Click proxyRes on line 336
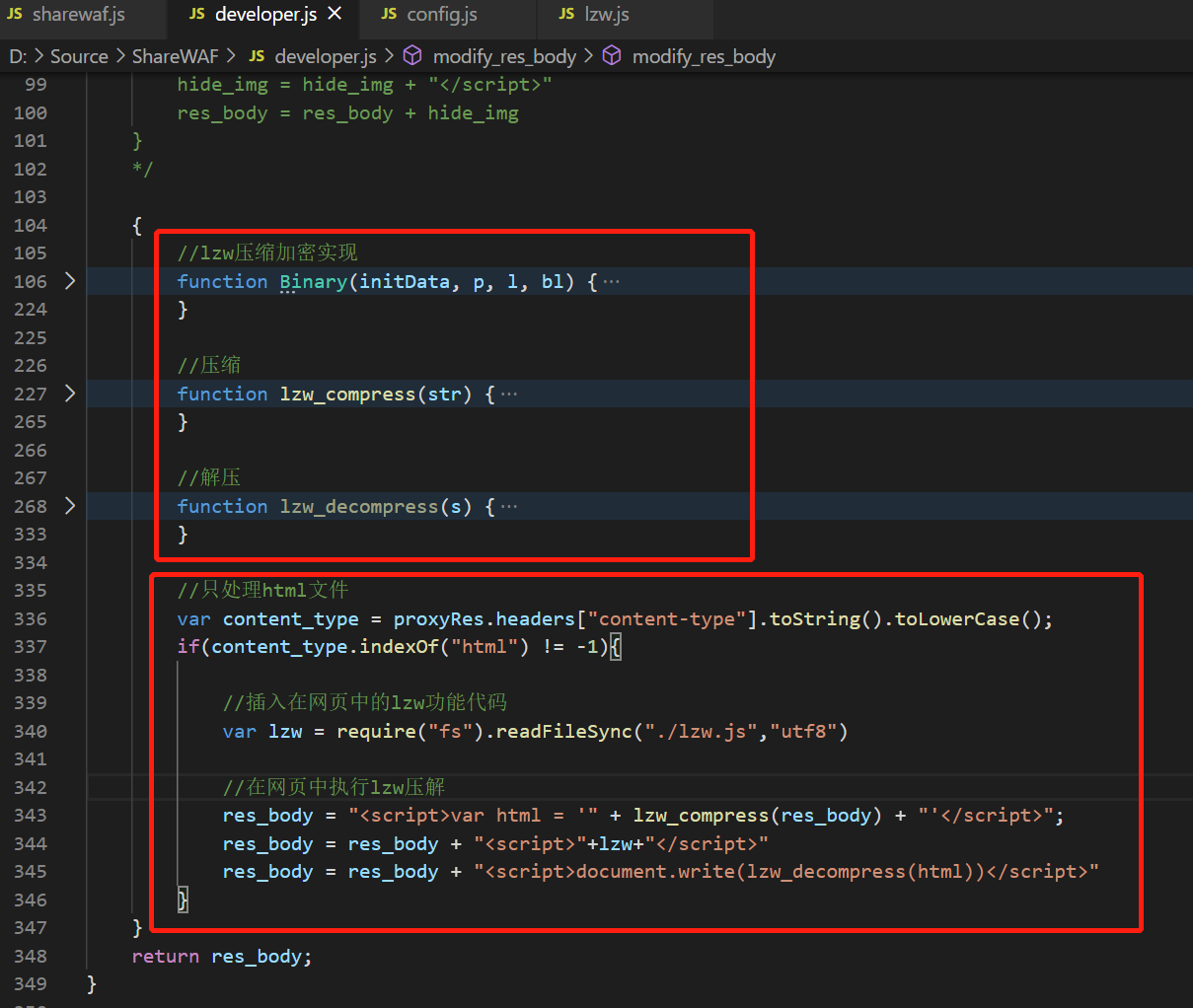 tap(439, 618)
